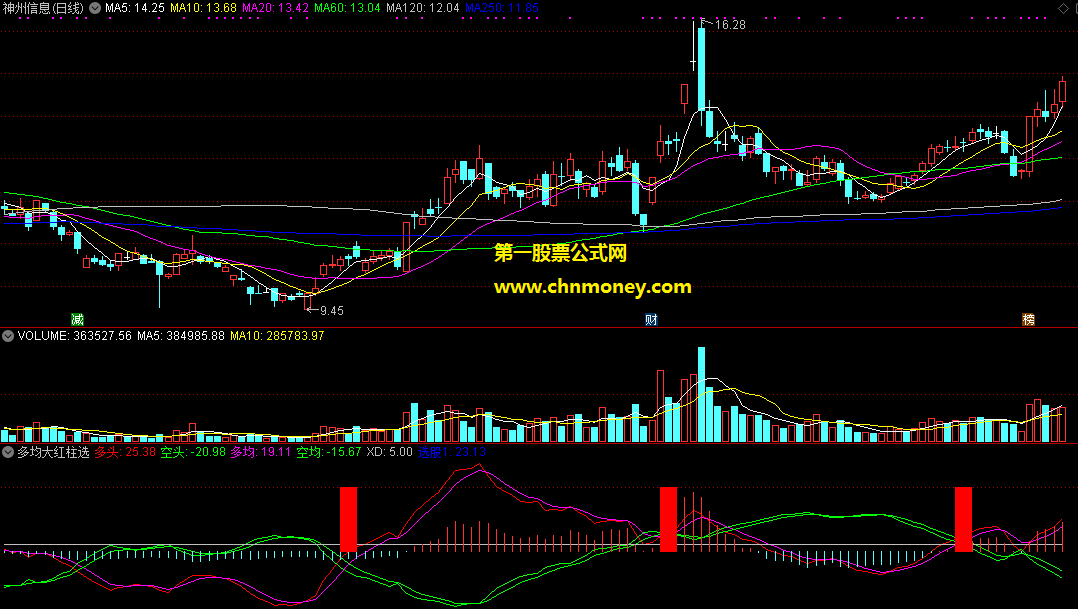This screenshot has width=1078, height=609.
Task: Click the MA10: 13.68 label in price header
Action: pyautogui.click(x=204, y=8)
